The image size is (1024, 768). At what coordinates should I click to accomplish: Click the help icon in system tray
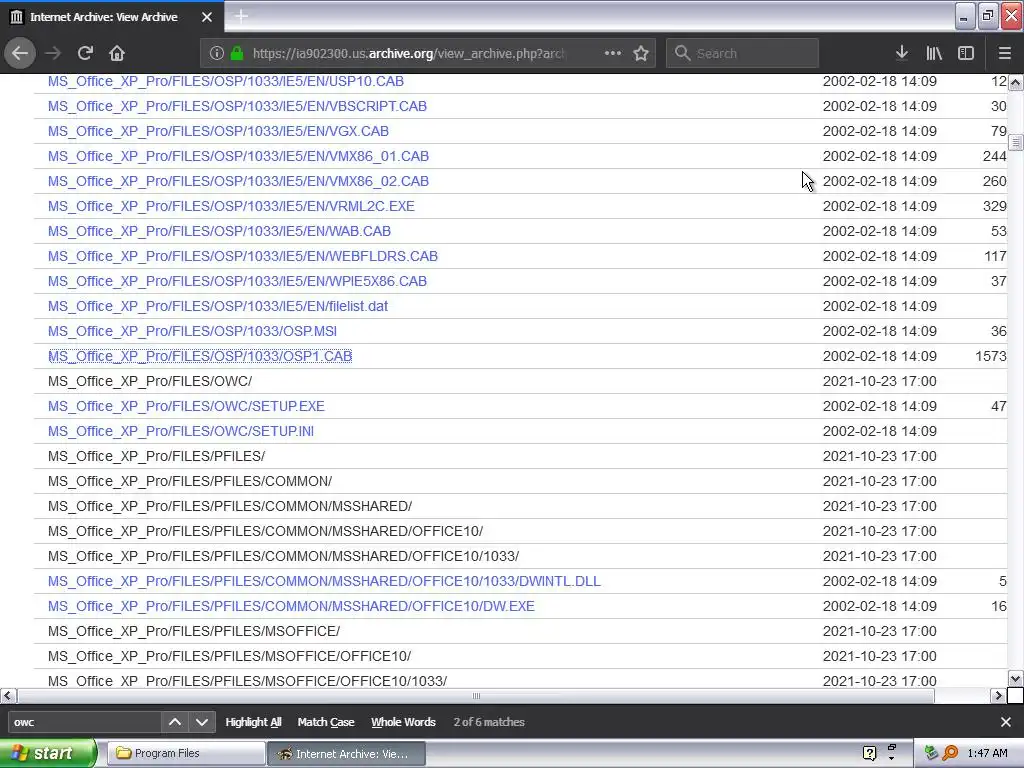point(869,753)
